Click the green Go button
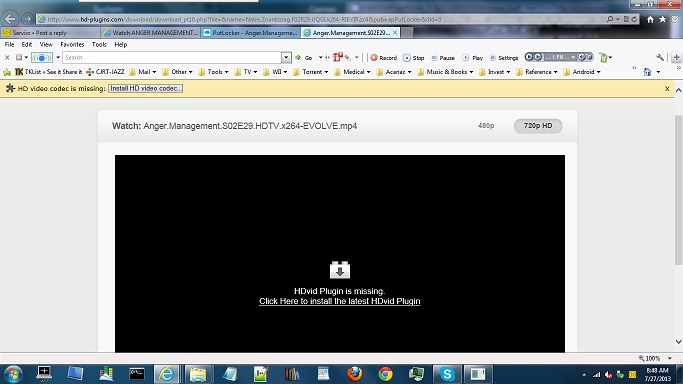The height and width of the screenshot is (384, 683). pos(304,57)
